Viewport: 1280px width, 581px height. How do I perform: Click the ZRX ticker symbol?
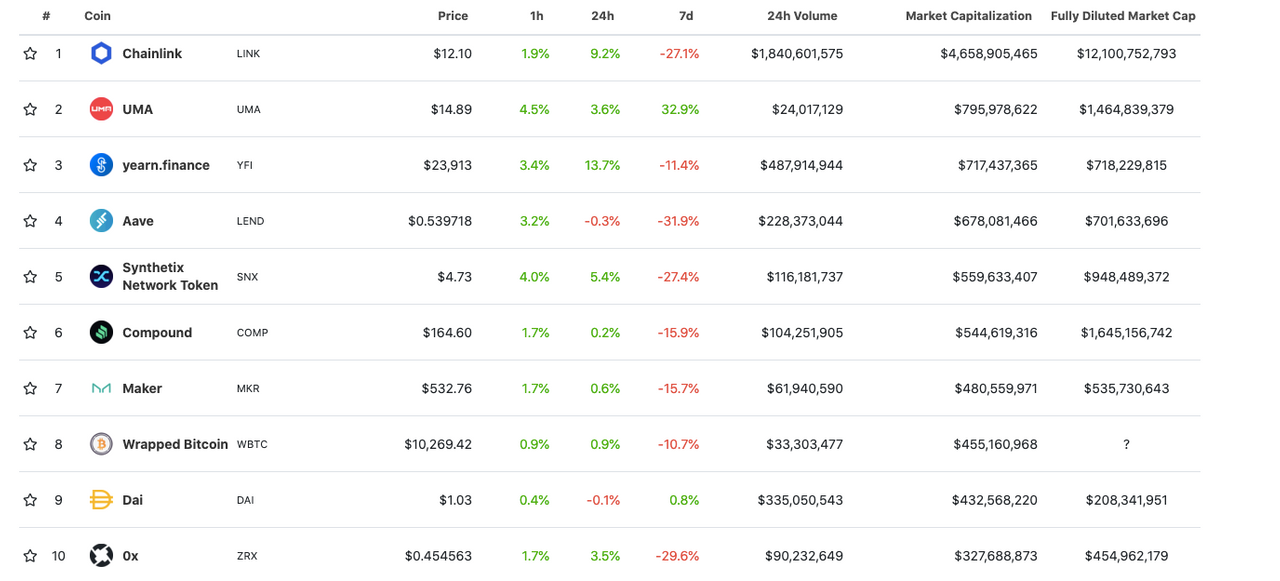(x=247, y=556)
